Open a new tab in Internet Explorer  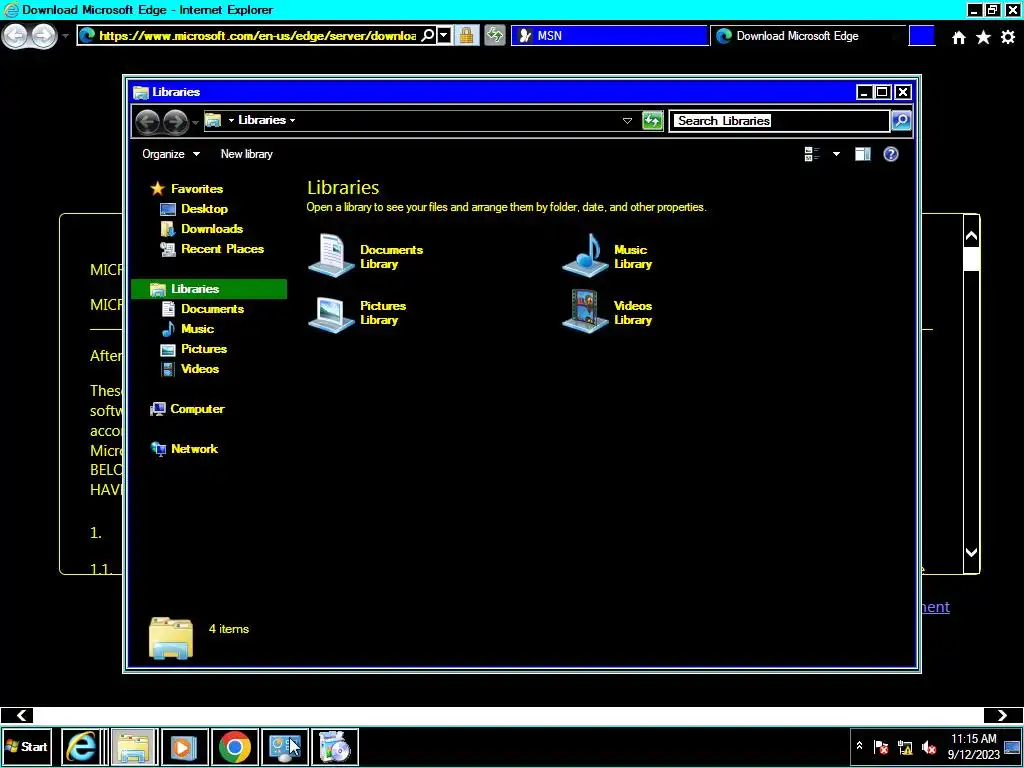point(922,36)
